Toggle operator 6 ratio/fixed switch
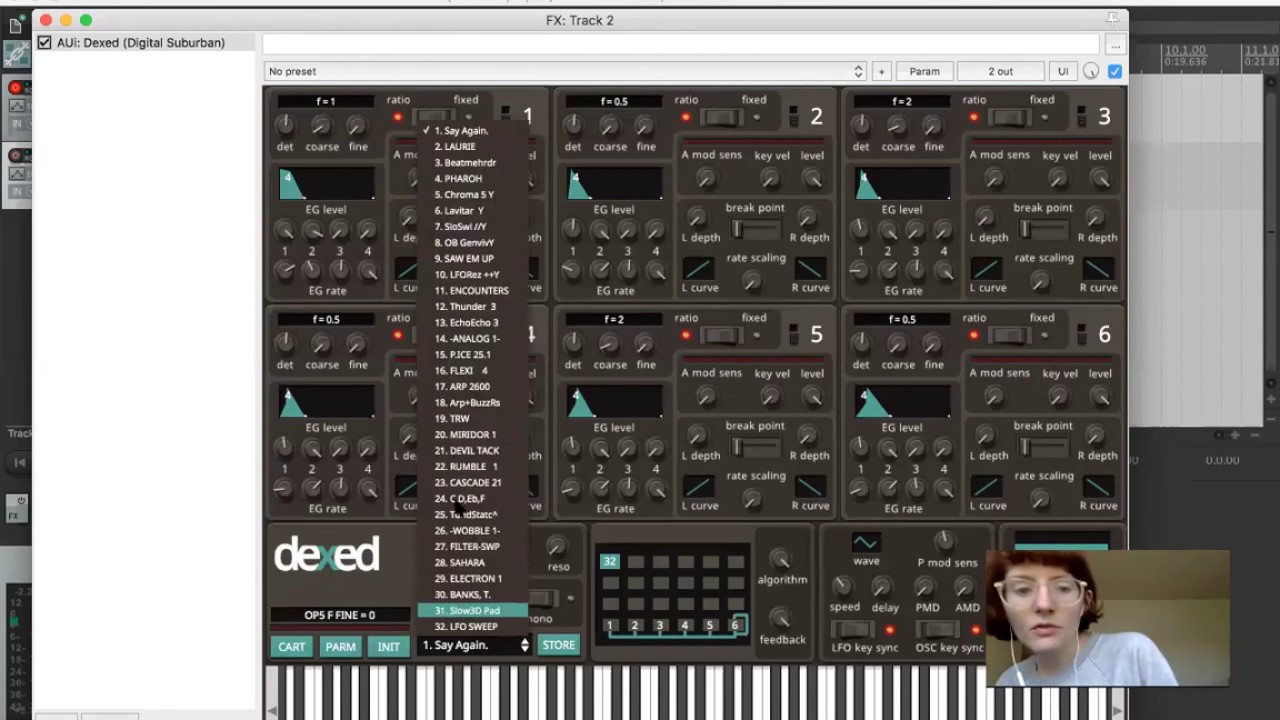1280x720 pixels. (1008, 336)
